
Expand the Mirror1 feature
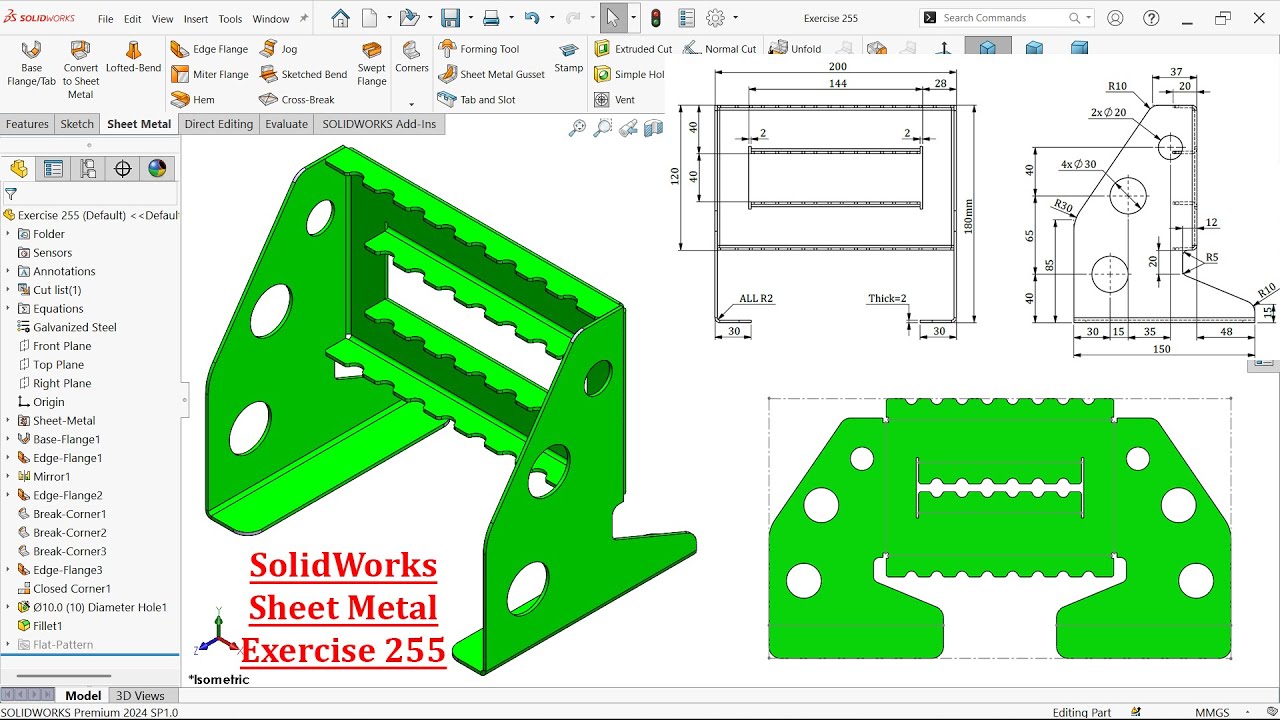[x=8, y=477]
